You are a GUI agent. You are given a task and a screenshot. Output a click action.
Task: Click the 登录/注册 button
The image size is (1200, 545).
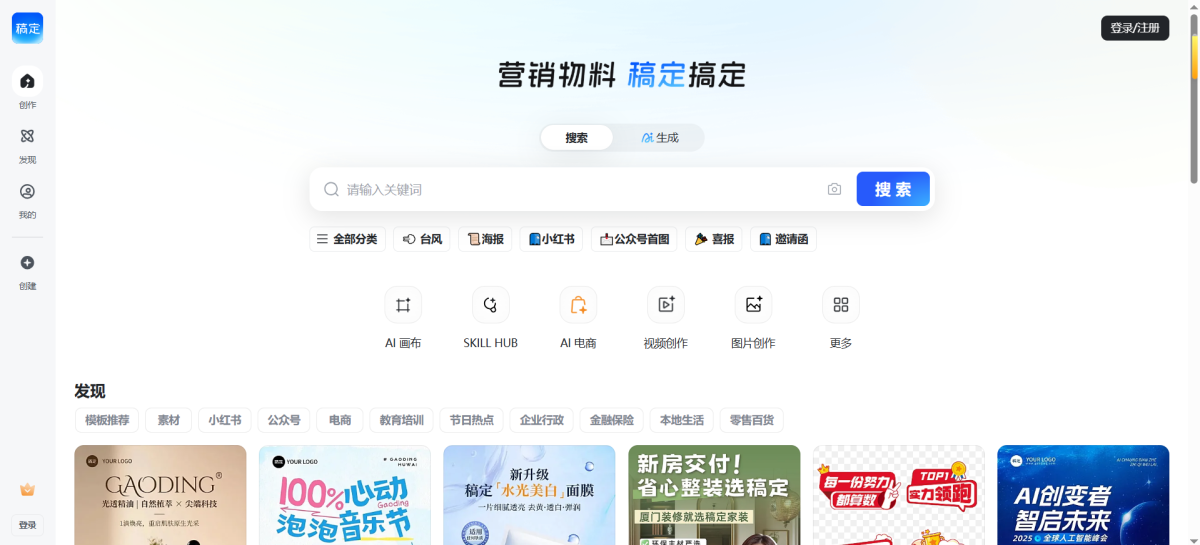pyautogui.click(x=1135, y=28)
